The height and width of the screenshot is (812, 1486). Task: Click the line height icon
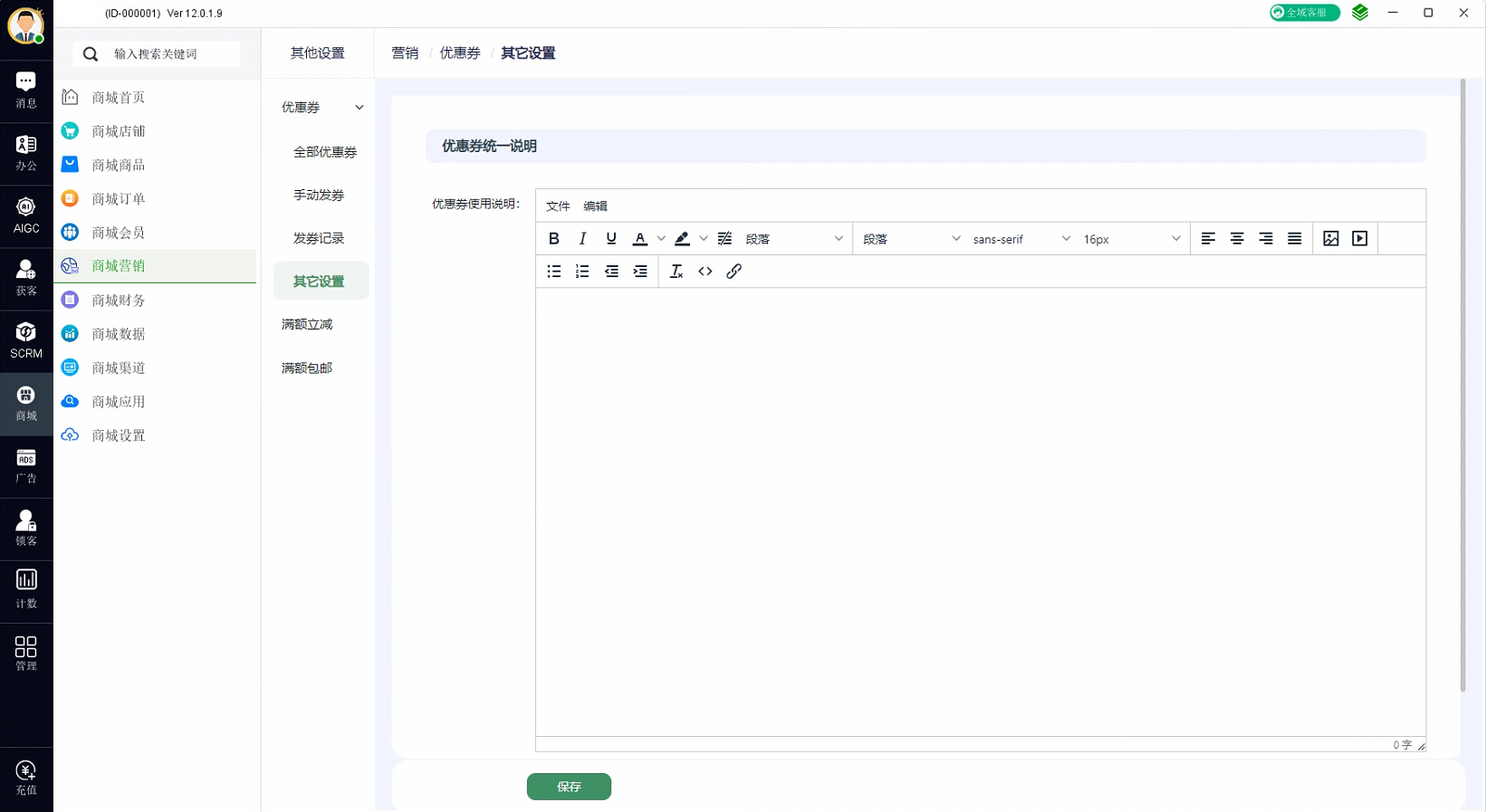(724, 239)
